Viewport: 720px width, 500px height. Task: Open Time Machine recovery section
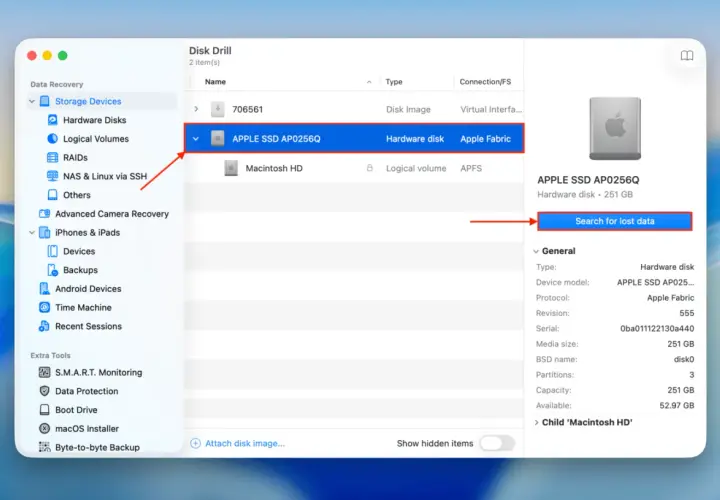pos(84,307)
